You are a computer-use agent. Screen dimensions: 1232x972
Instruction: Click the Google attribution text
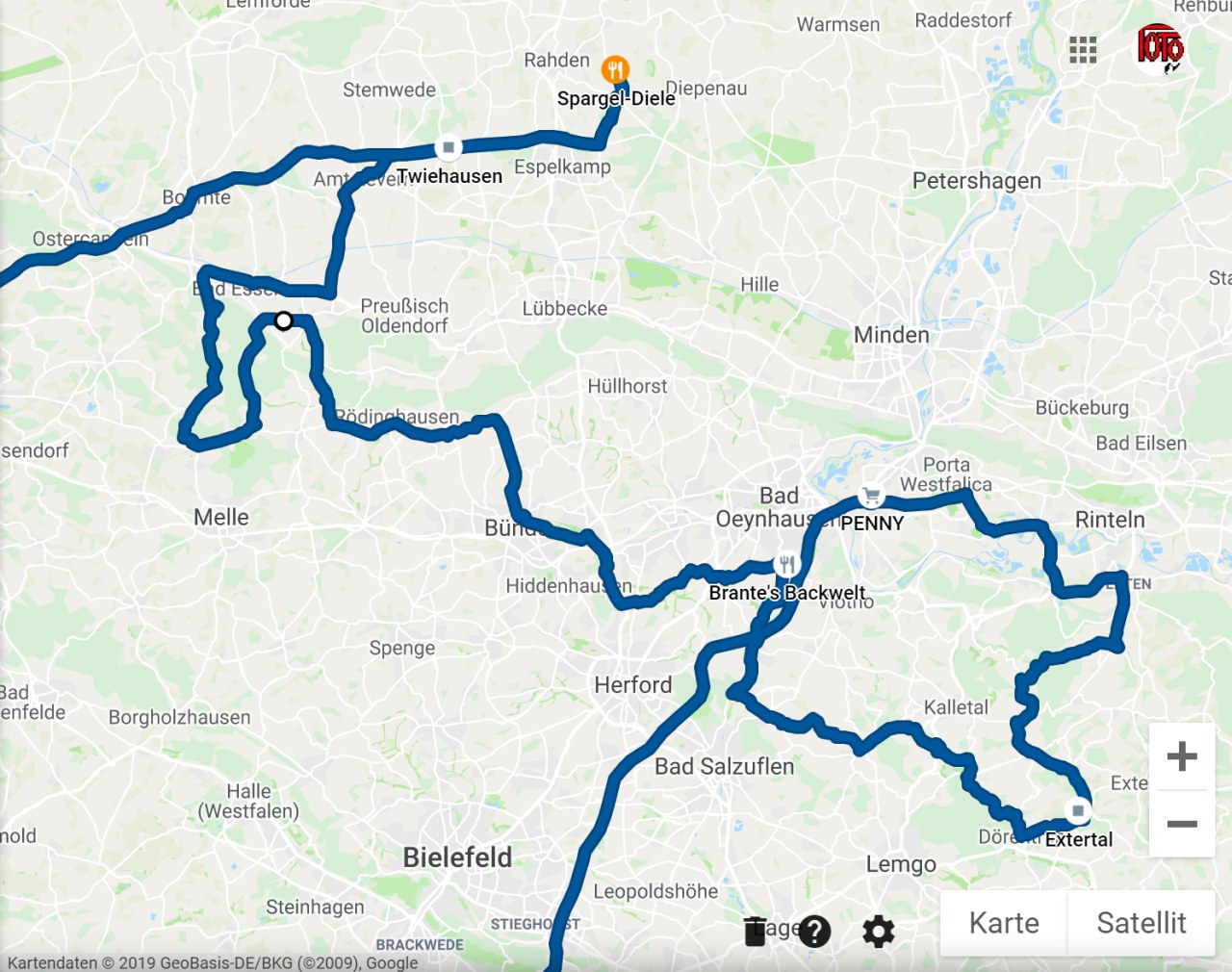pos(212,962)
